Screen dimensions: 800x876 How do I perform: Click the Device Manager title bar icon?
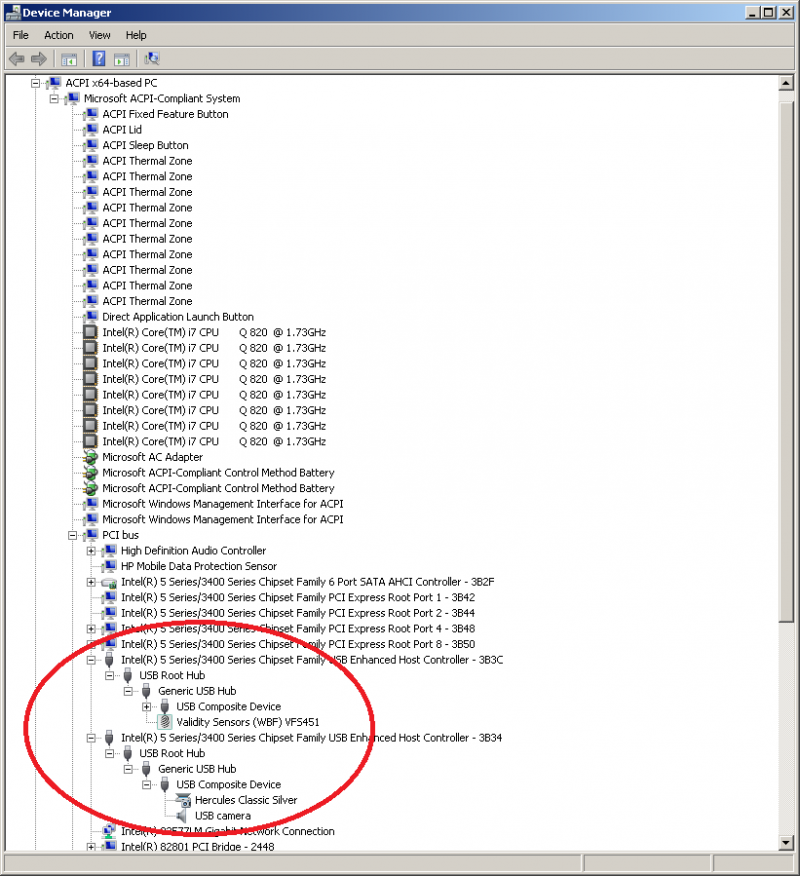click(12, 12)
